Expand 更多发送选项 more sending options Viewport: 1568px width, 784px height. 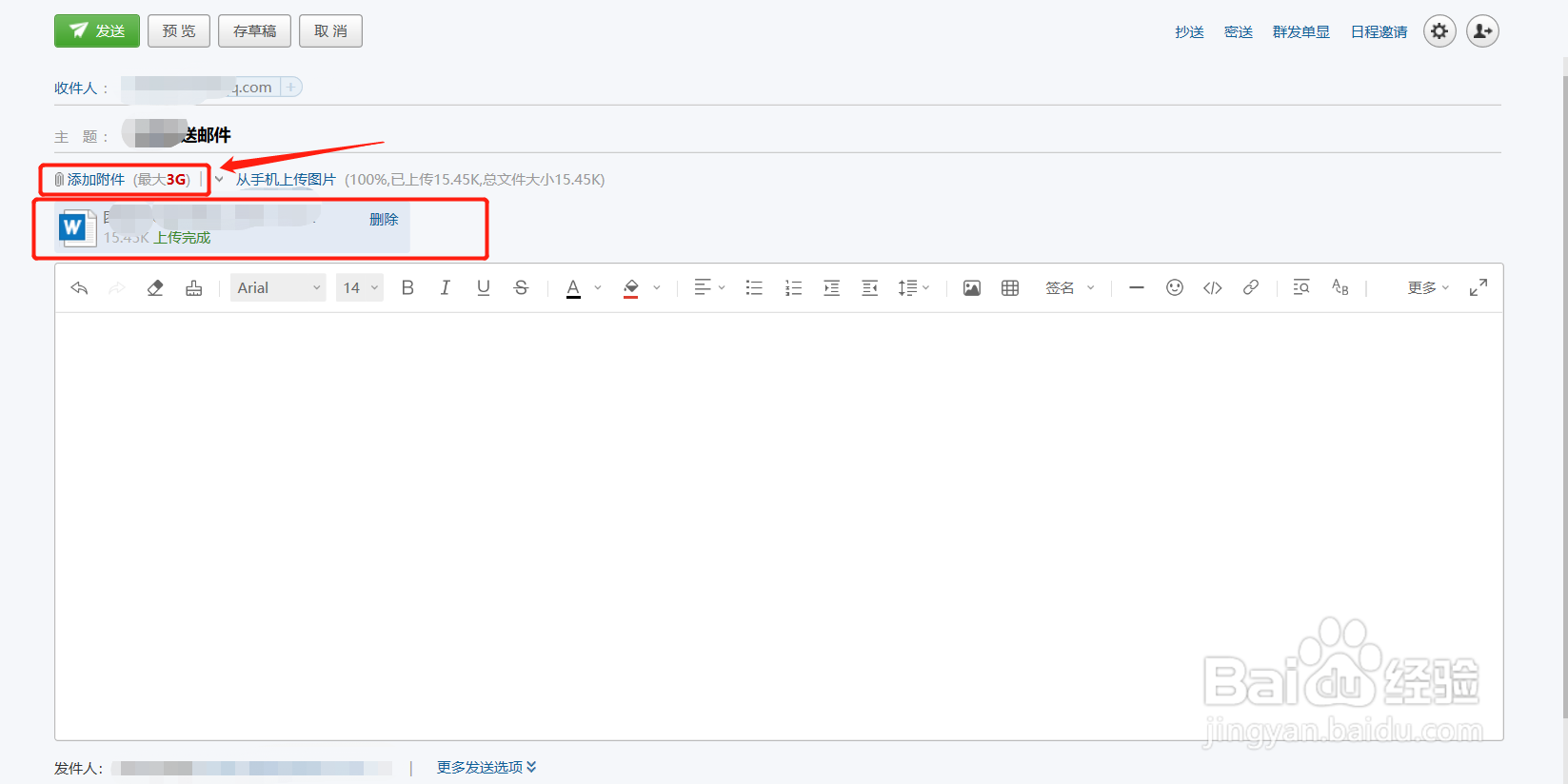pos(486,767)
